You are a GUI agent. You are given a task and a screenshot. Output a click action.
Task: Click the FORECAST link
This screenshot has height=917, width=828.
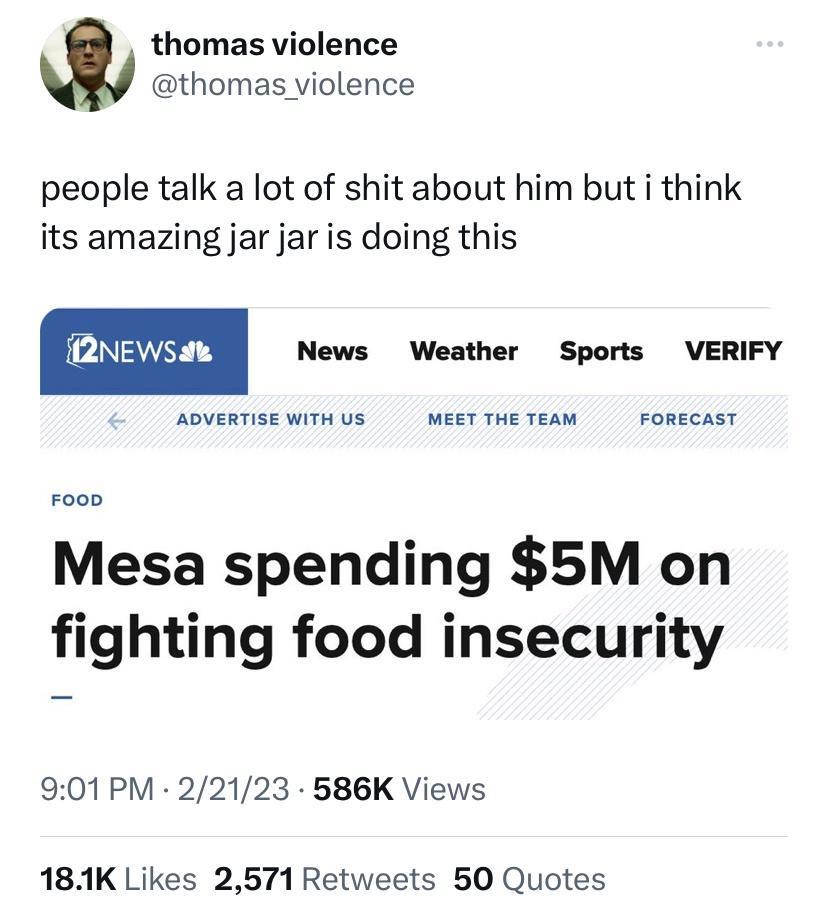click(688, 419)
